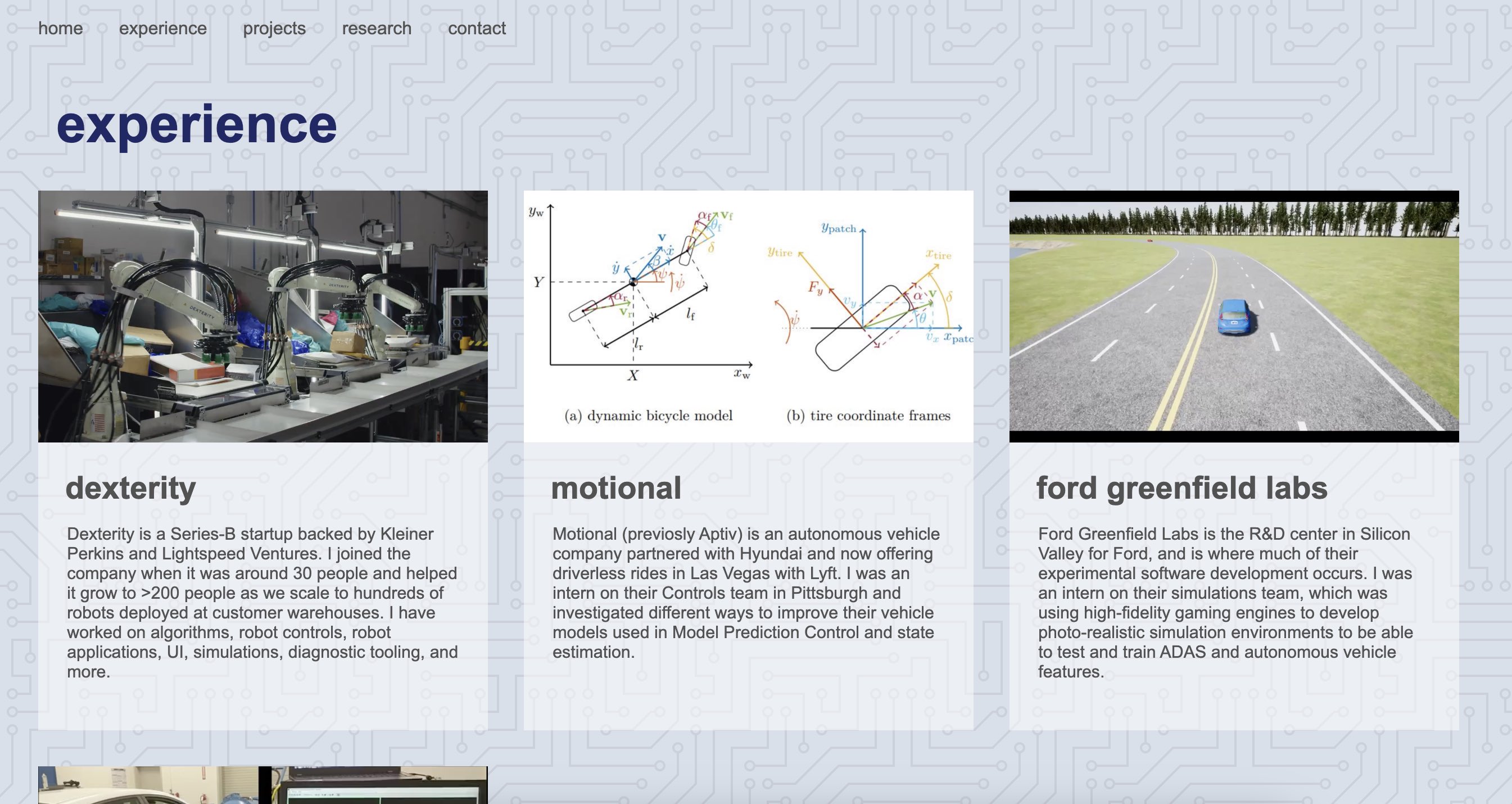1512x804 pixels.
Task: Click the home navigation link
Action: click(x=60, y=27)
